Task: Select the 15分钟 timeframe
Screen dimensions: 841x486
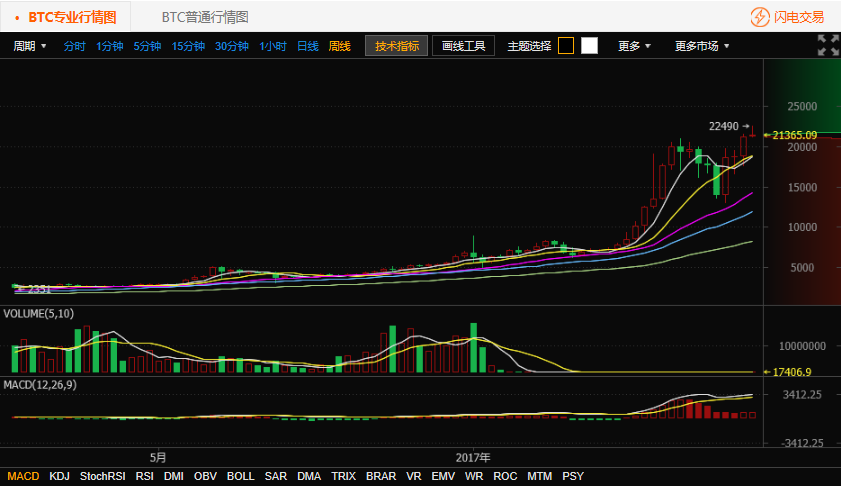Action: click(x=188, y=46)
